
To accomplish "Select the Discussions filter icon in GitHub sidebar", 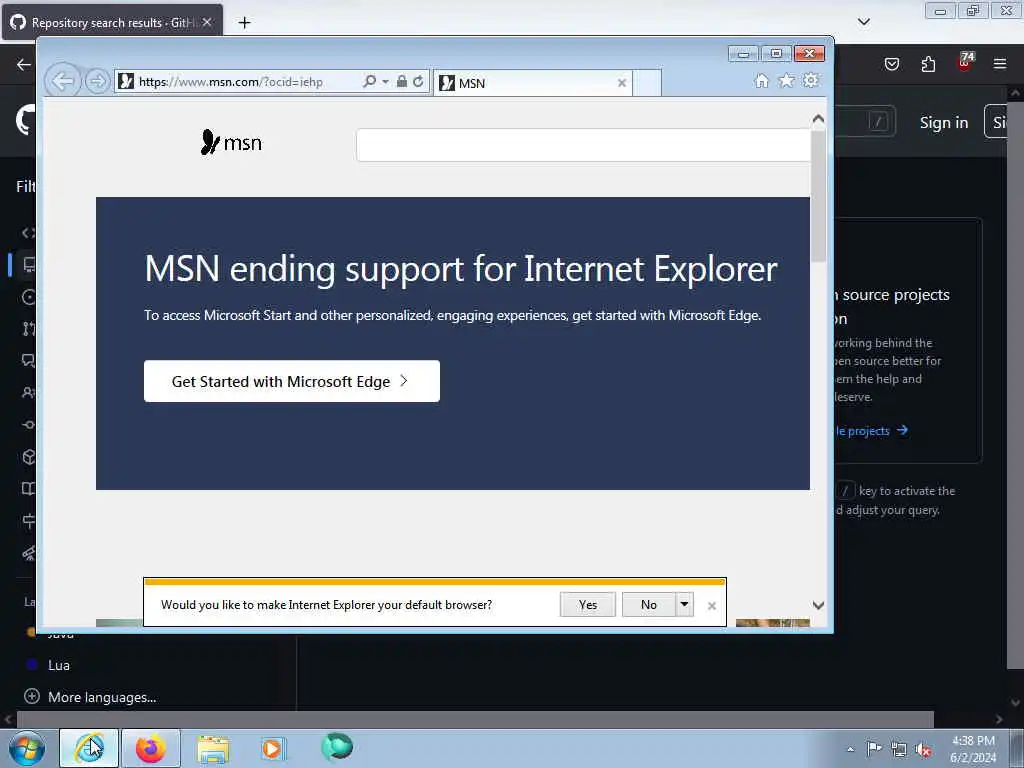I will pyautogui.click(x=29, y=360).
